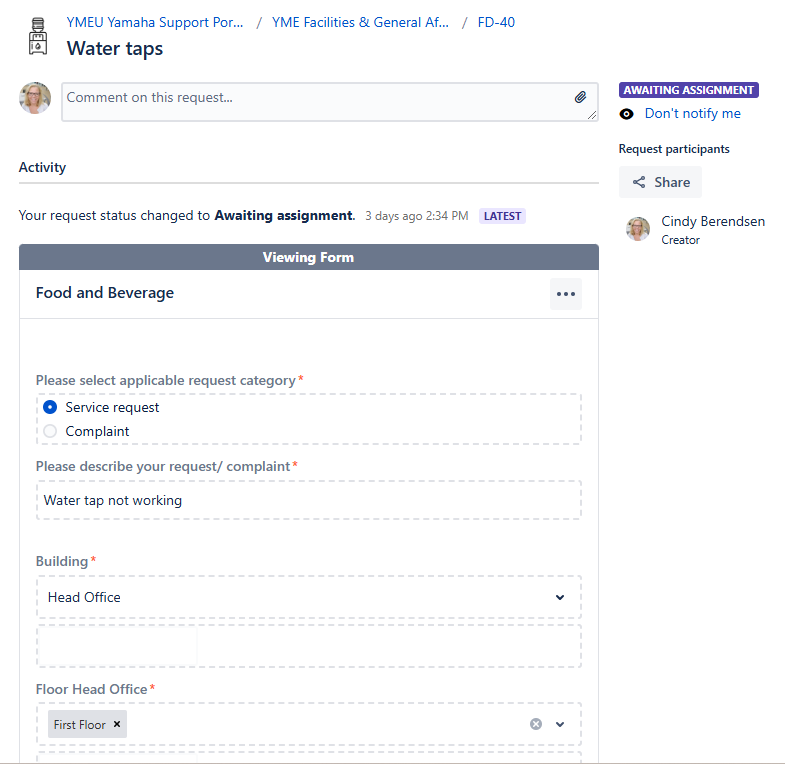
Task: Open YMEU Yamaha Support Portal breadcrumb
Action: 155,23
